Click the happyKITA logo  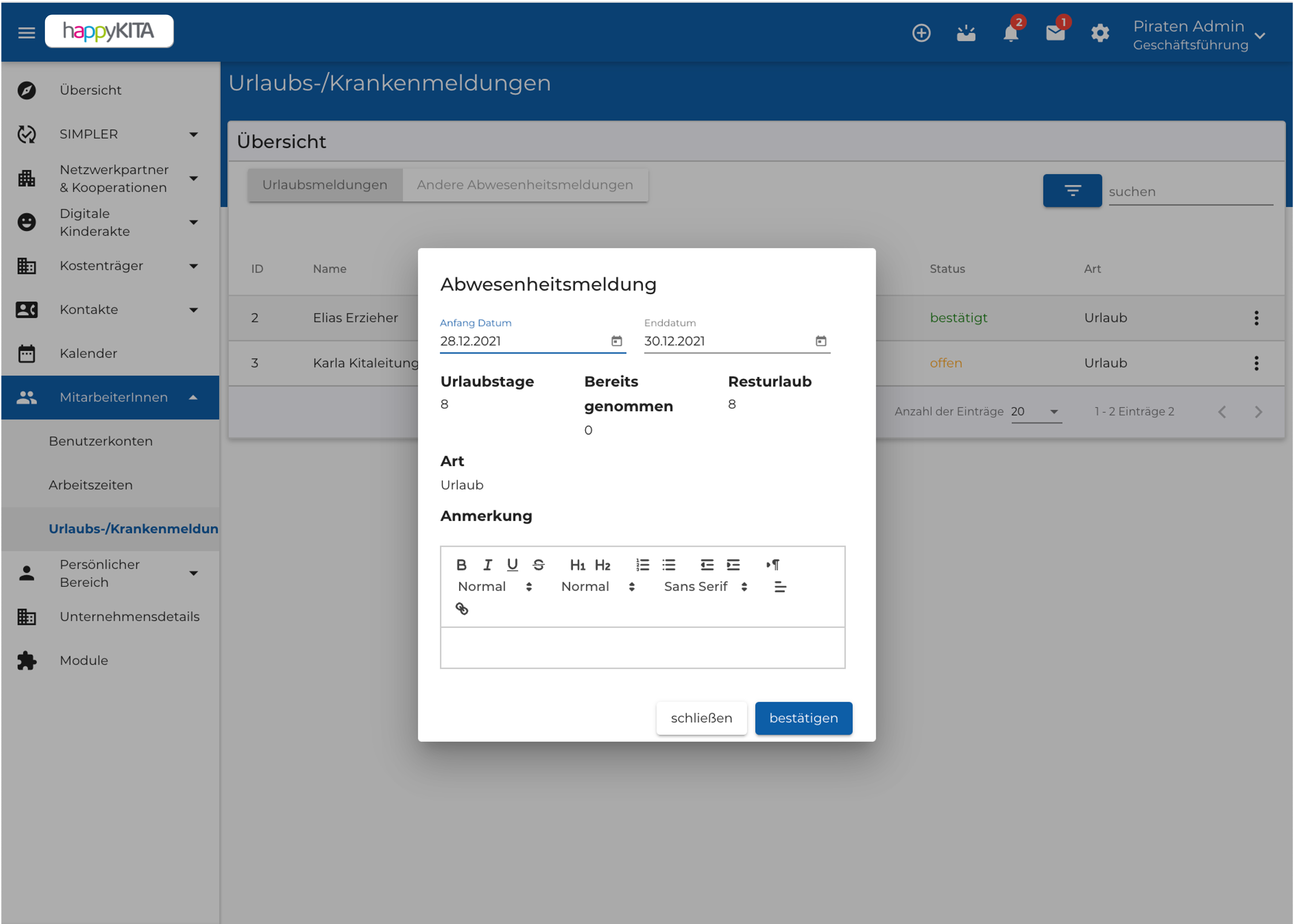tap(109, 31)
